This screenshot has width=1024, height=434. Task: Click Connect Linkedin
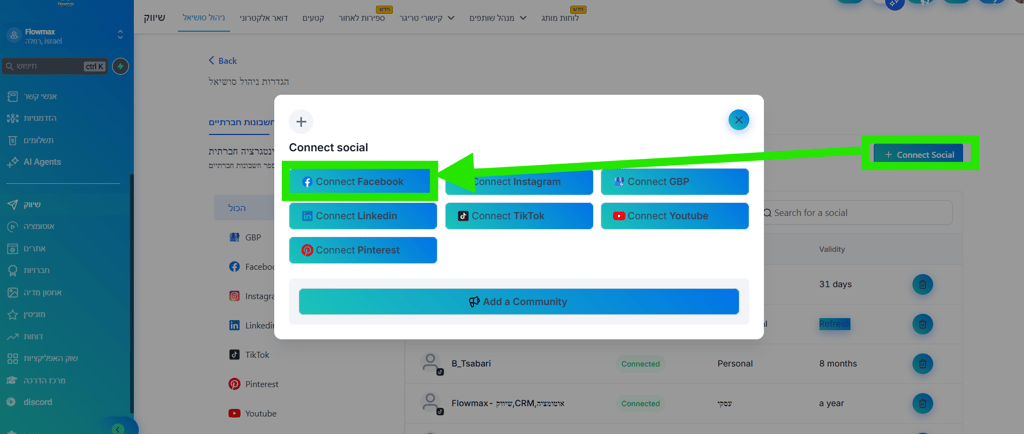[362, 216]
